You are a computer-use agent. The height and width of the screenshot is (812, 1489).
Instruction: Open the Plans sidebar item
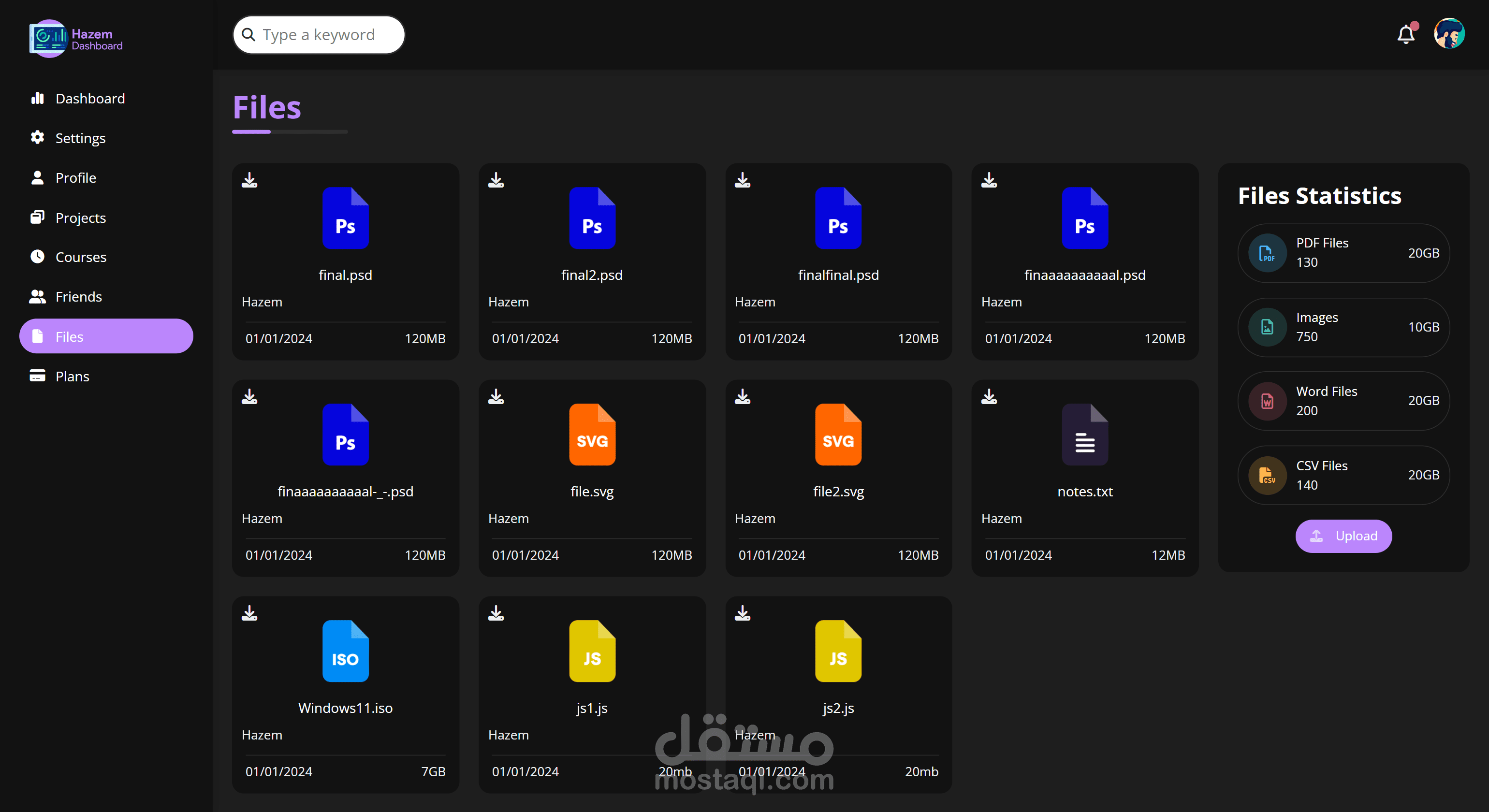coord(72,376)
